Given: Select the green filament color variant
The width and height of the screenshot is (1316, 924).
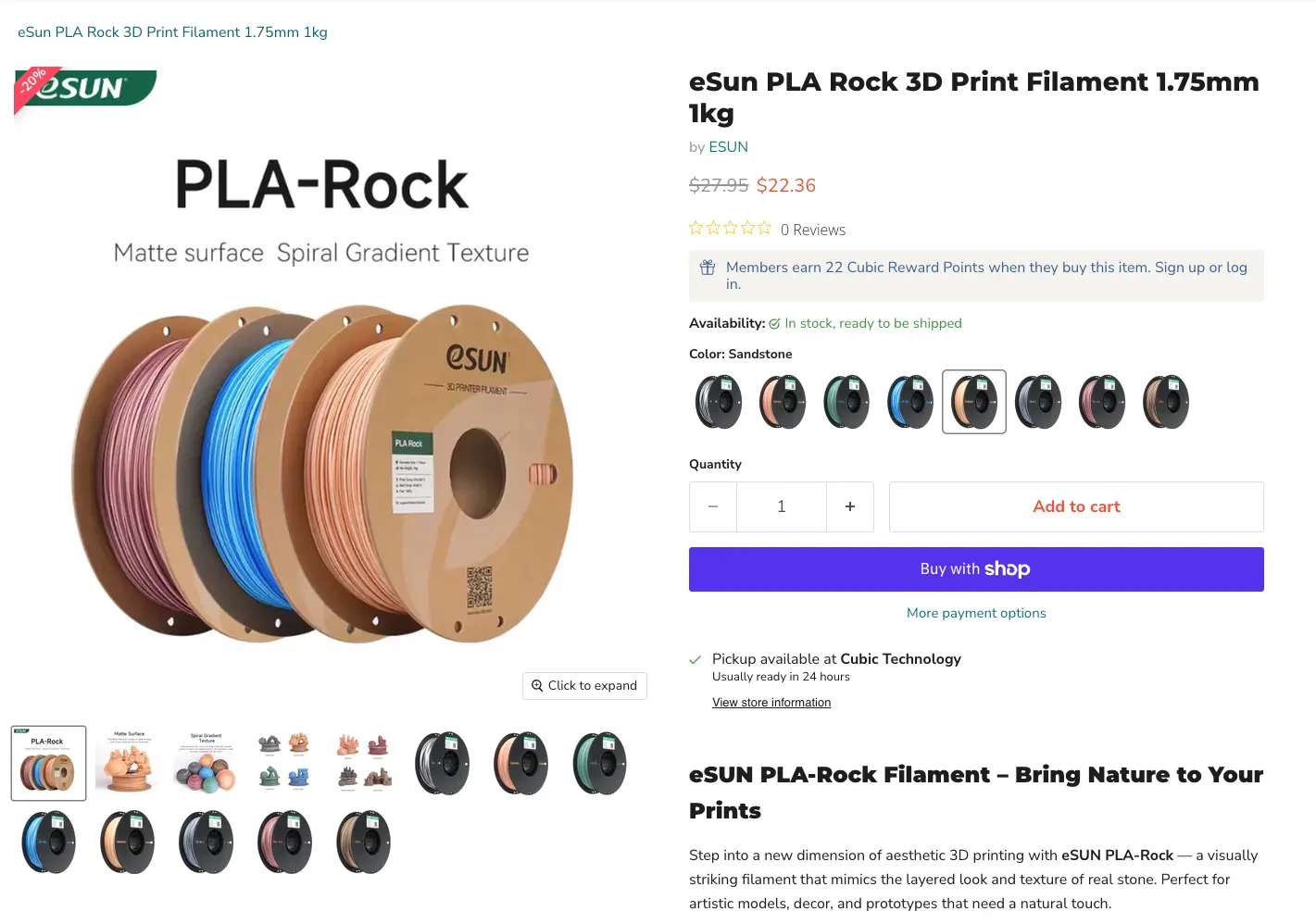Looking at the screenshot, I should point(846,402).
